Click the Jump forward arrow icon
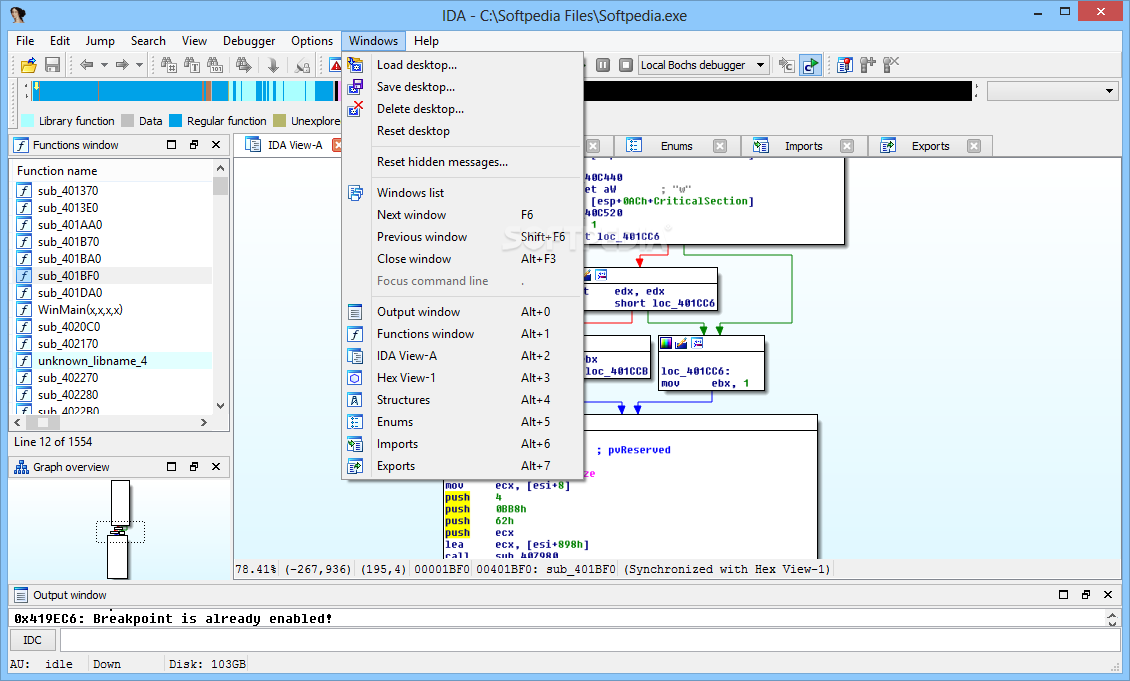Image resolution: width=1130 pixels, height=681 pixels. pos(122,66)
